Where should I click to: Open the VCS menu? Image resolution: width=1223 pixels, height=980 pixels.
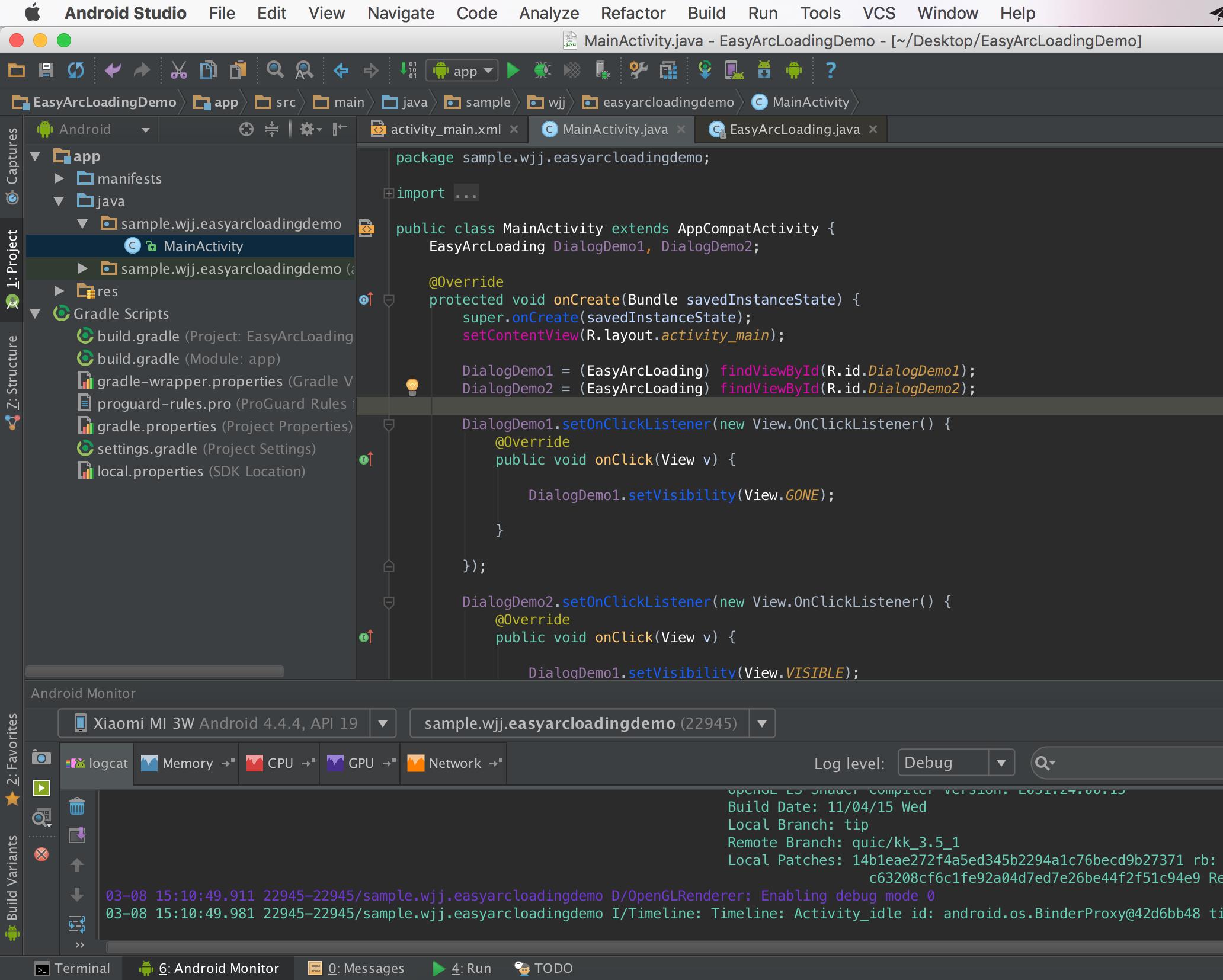click(879, 13)
